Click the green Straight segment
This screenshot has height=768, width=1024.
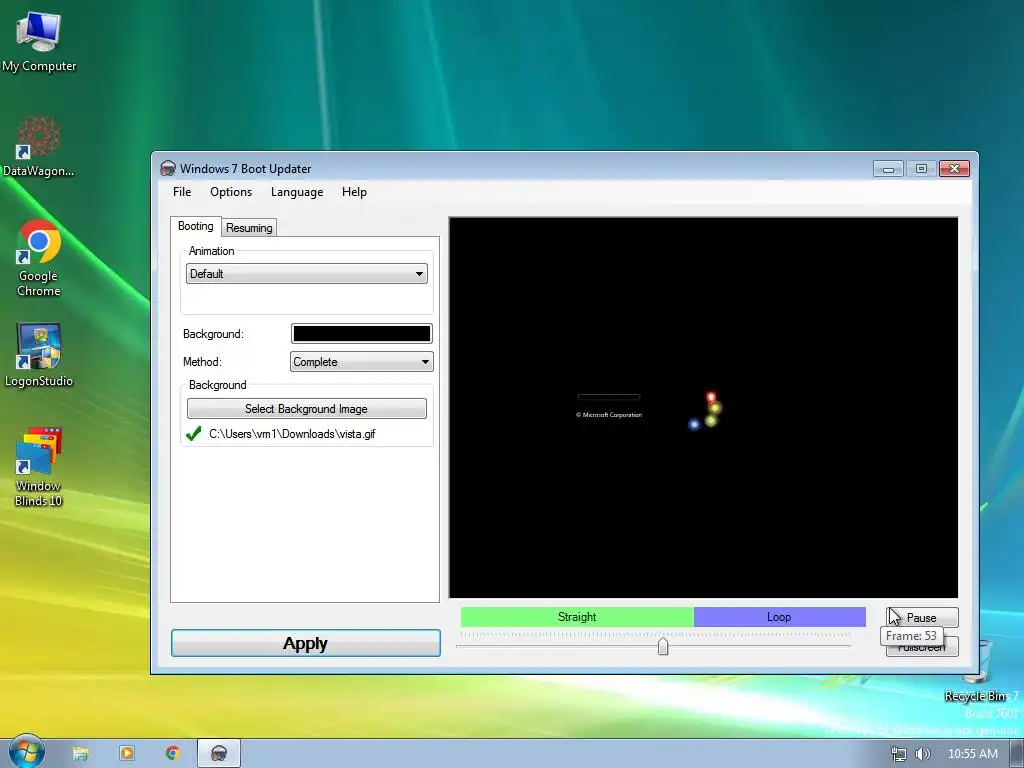577,617
